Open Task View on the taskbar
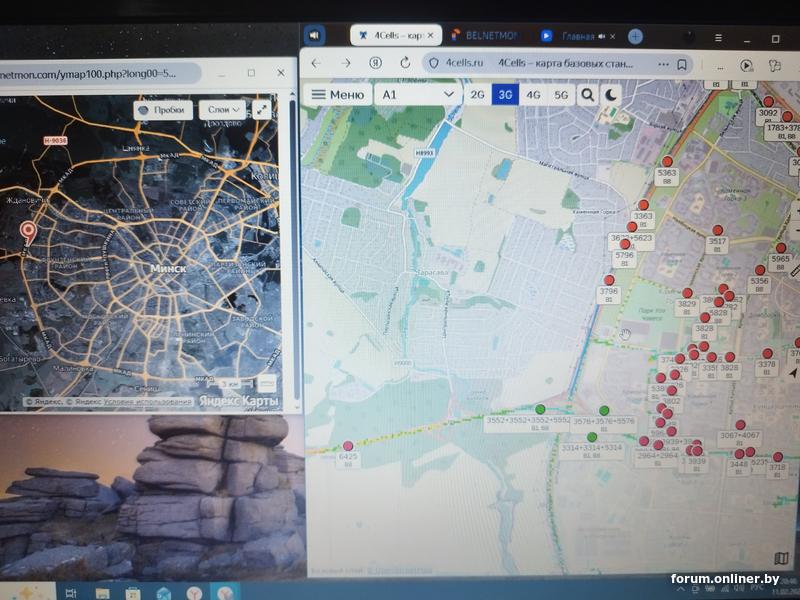This screenshot has width=800, height=600. [70, 593]
